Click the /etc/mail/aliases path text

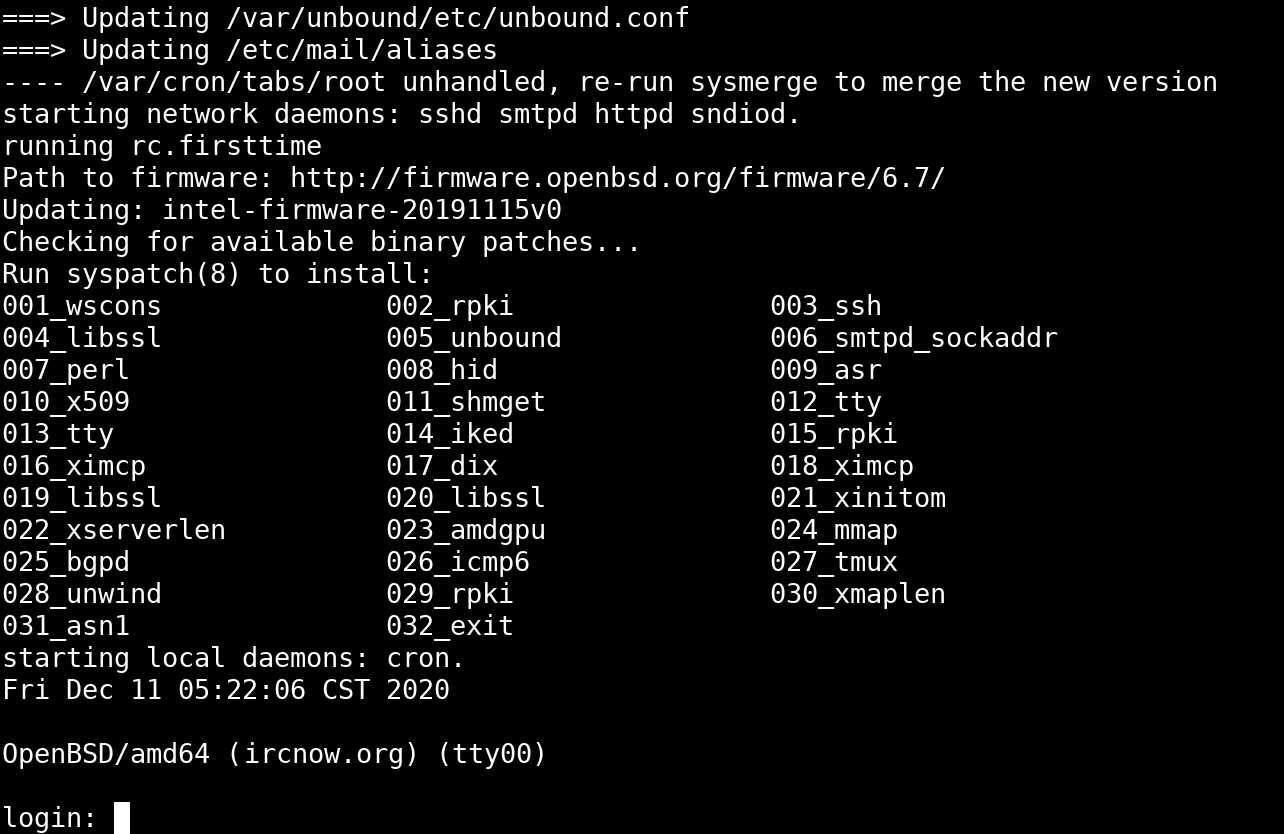coord(362,50)
